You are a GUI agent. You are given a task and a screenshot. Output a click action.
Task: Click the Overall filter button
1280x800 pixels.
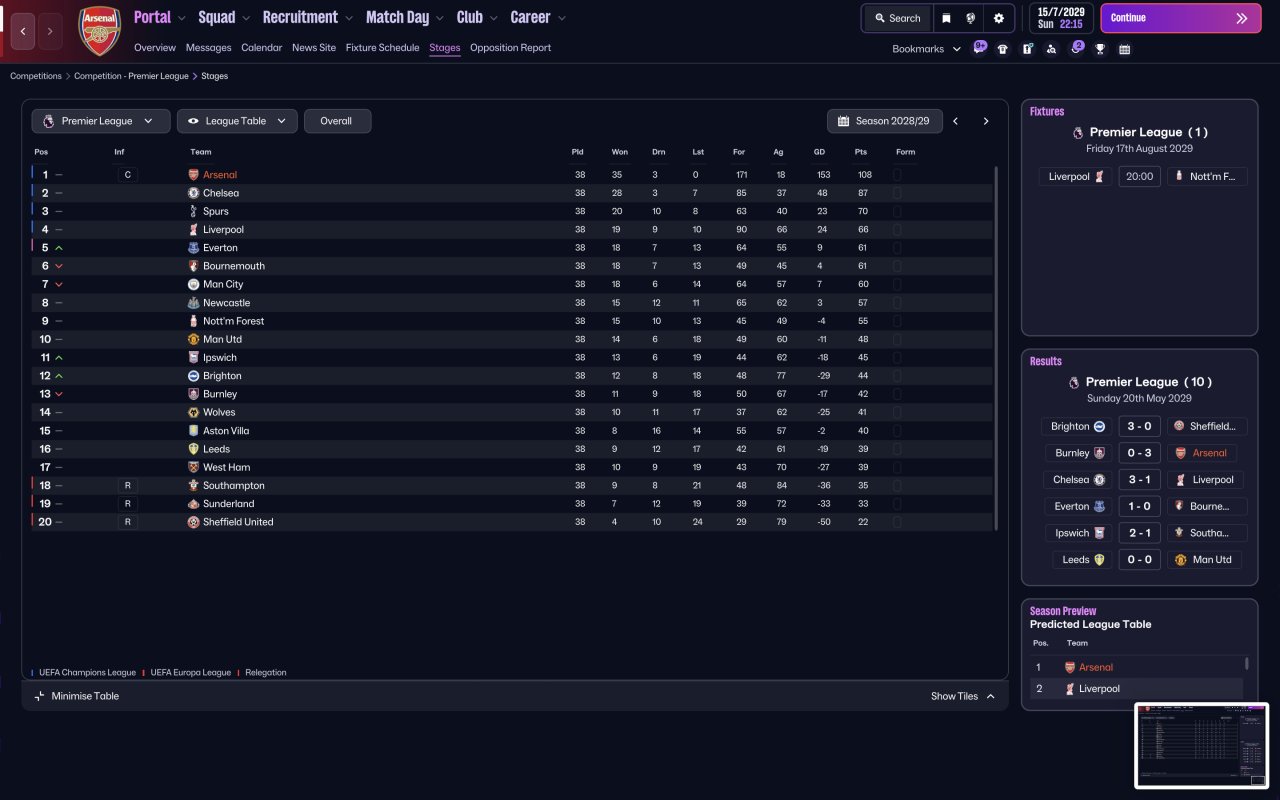[x=337, y=121]
